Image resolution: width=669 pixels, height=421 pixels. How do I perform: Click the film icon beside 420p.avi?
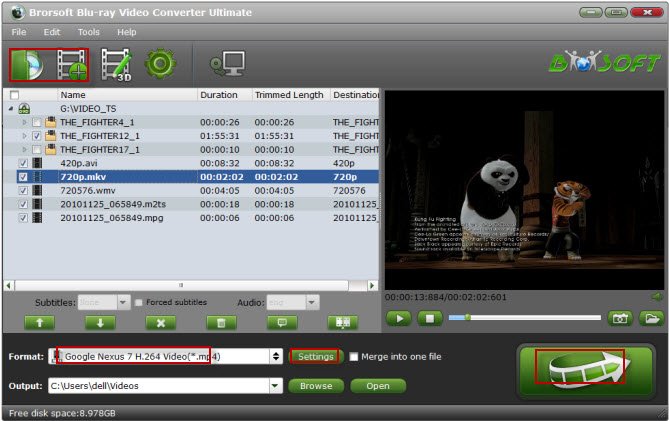pyautogui.click(x=38, y=163)
